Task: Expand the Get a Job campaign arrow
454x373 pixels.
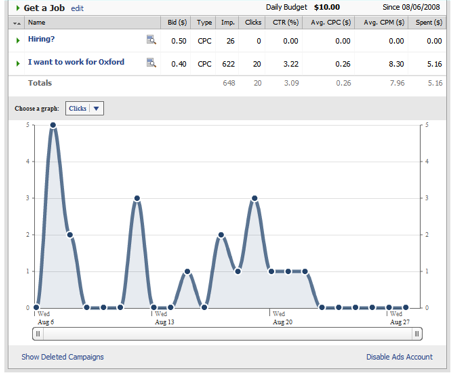Action: [x=18, y=8]
